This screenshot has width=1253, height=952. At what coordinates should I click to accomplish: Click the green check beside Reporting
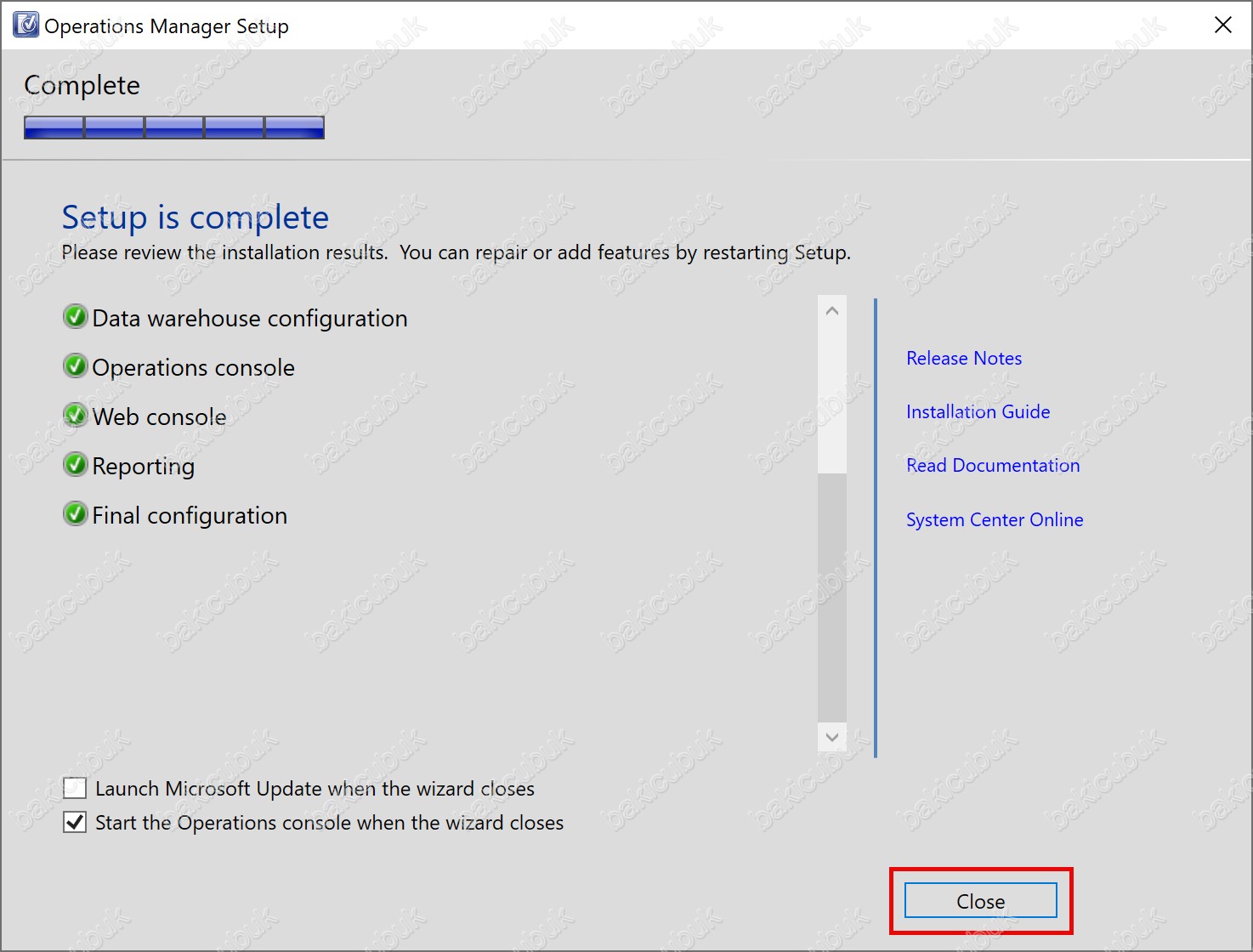tap(76, 465)
